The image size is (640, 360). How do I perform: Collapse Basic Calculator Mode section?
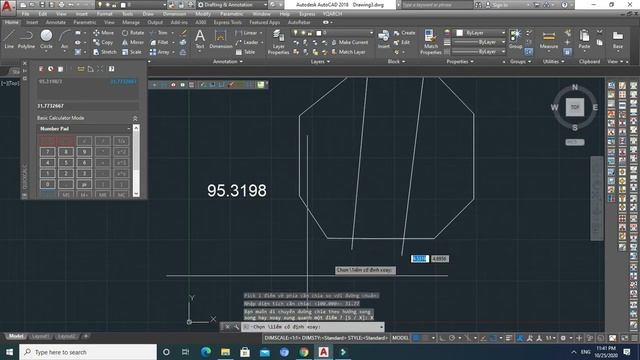coord(135,118)
